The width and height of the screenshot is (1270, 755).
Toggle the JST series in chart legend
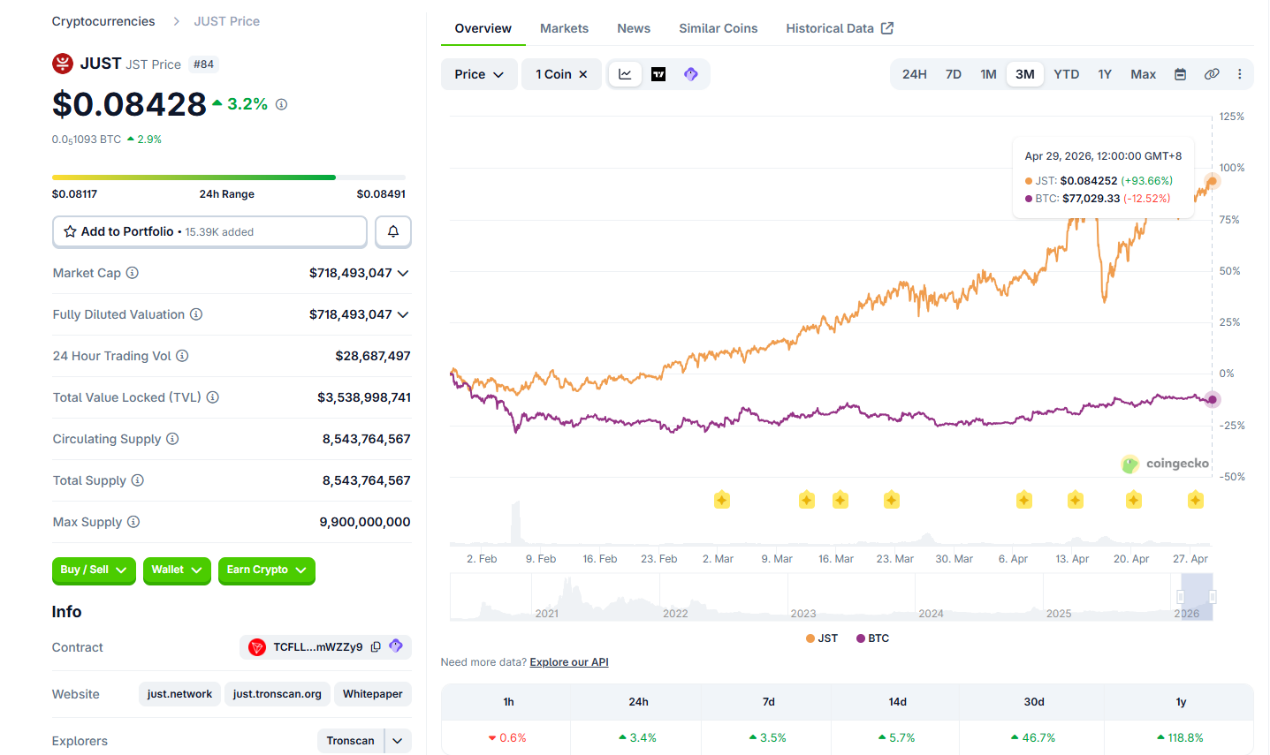(821, 638)
